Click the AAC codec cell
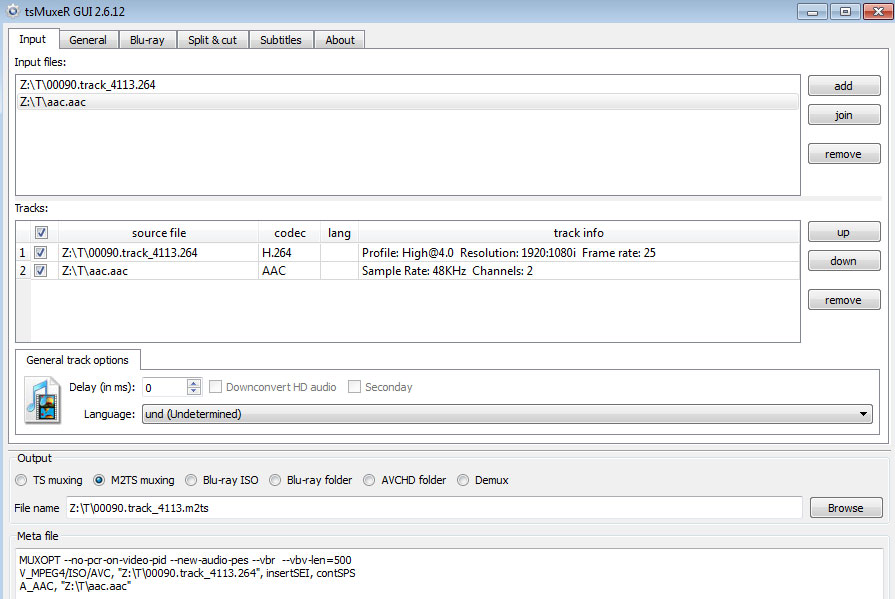 (x=289, y=271)
